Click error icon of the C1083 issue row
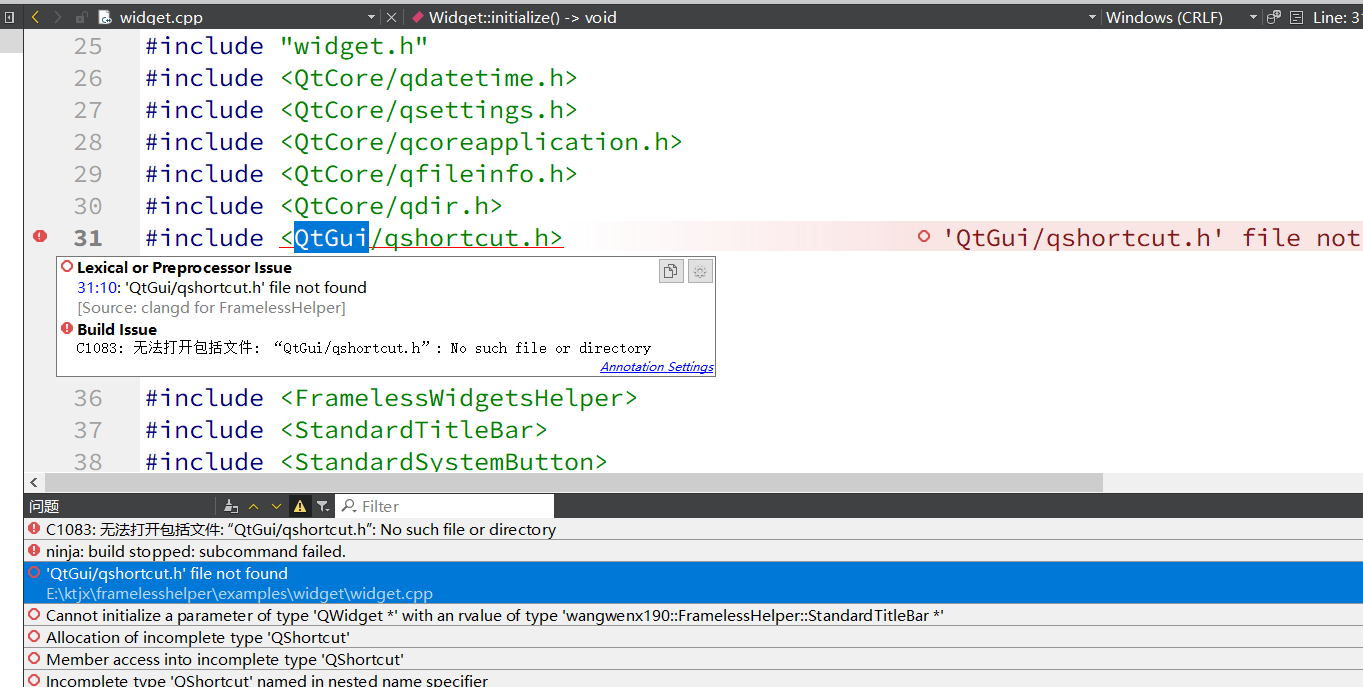The height and width of the screenshot is (687, 1363). coord(35,529)
